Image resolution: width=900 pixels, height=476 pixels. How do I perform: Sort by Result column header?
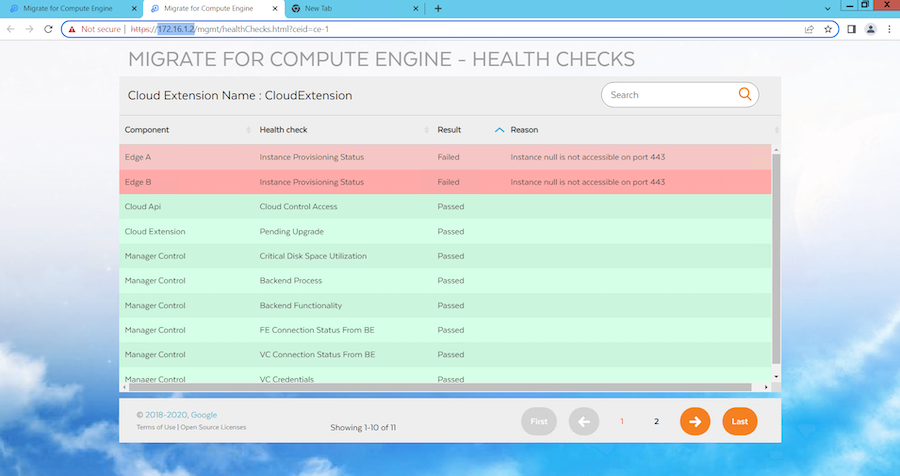449,130
